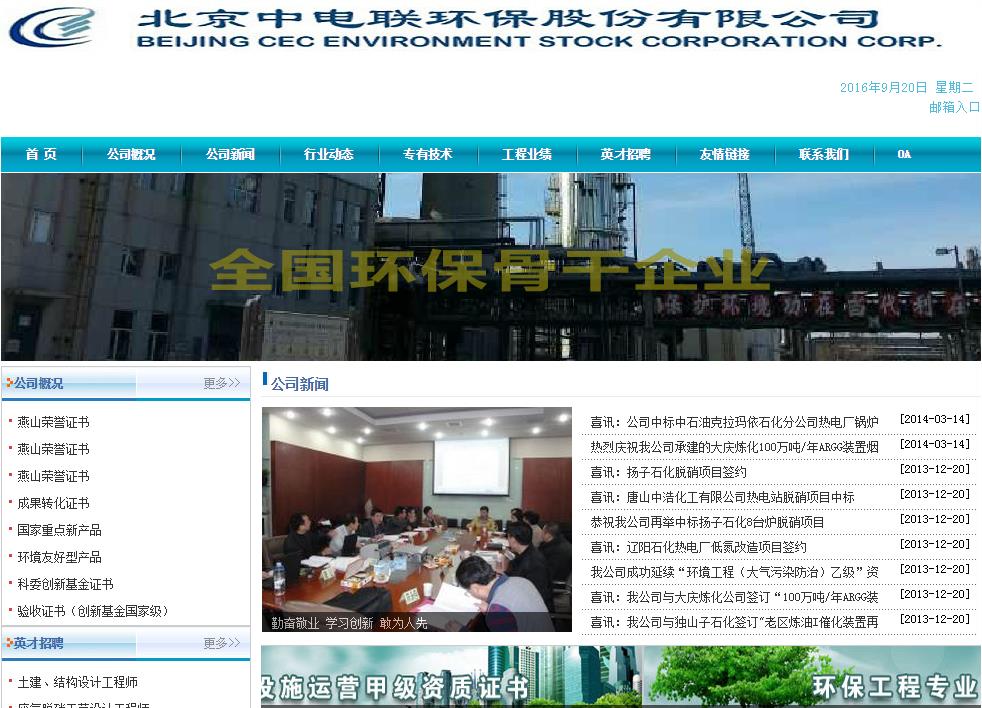982x708 pixels.
Task: Click the [2014-03-14] date of first news
Action: [935, 419]
